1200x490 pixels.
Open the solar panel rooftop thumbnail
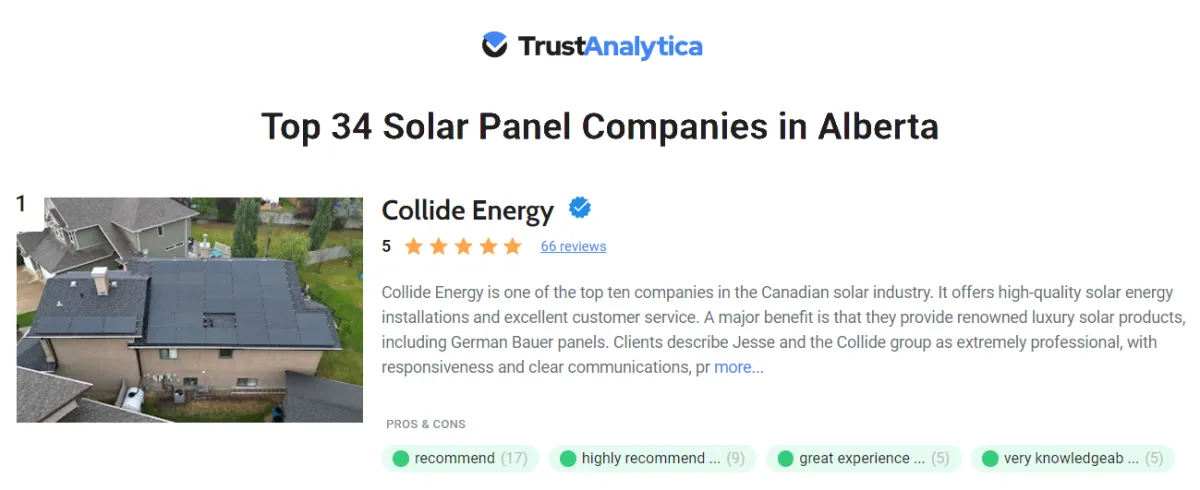tap(190, 309)
